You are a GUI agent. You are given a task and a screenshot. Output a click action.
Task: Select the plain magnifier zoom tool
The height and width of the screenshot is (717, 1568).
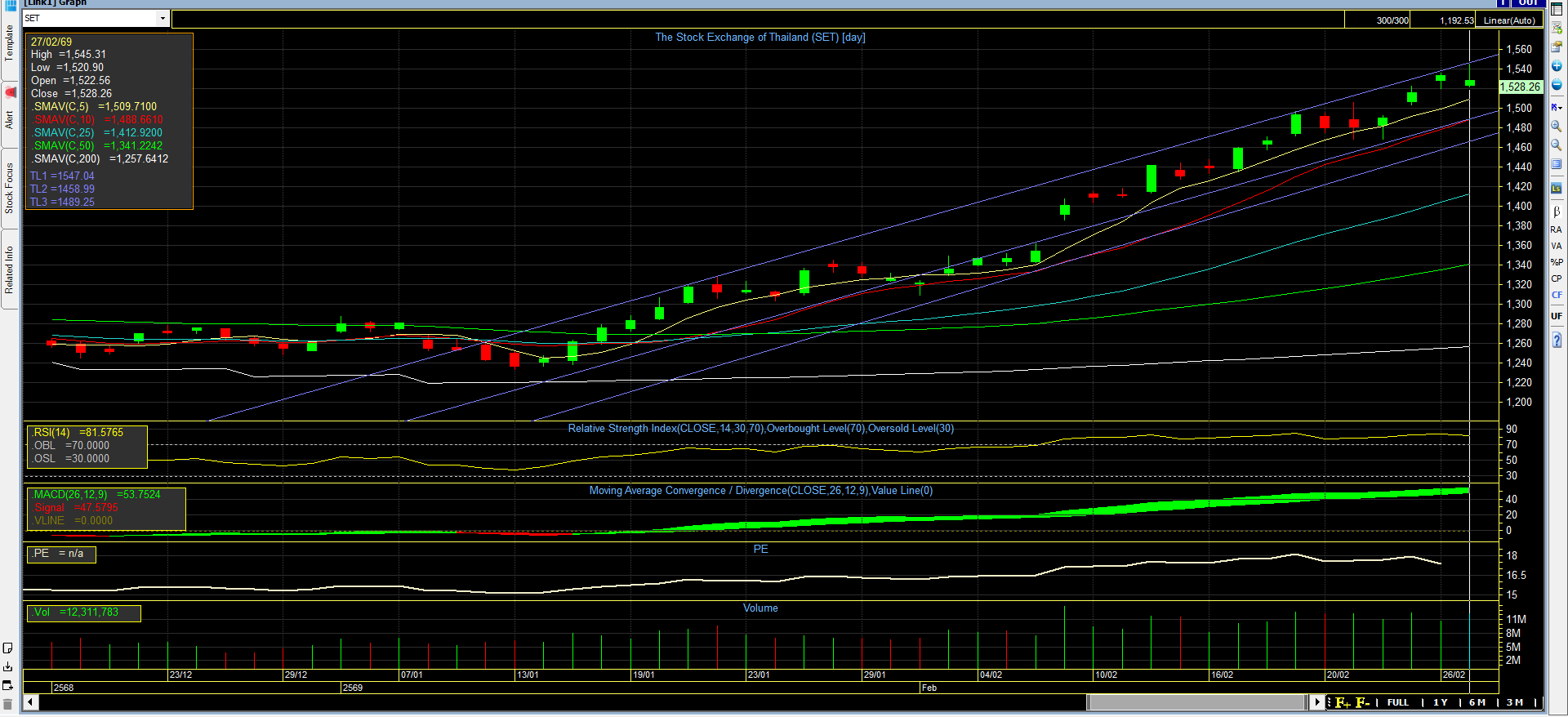(x=1557, y=145)
